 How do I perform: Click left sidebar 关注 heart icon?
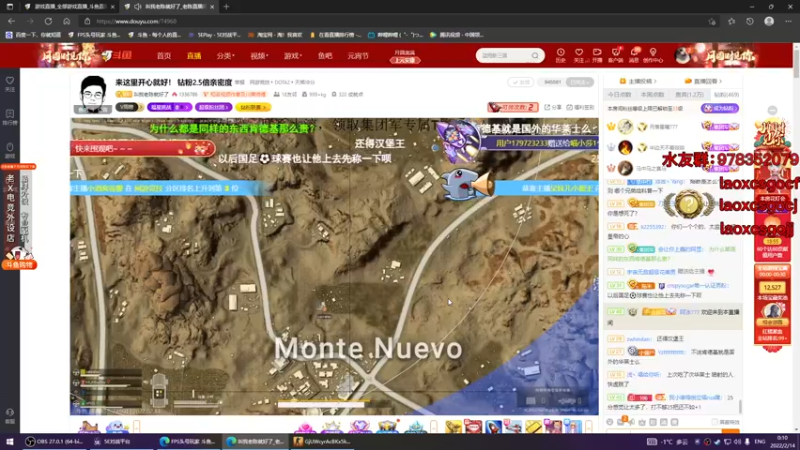pos(10,81)
